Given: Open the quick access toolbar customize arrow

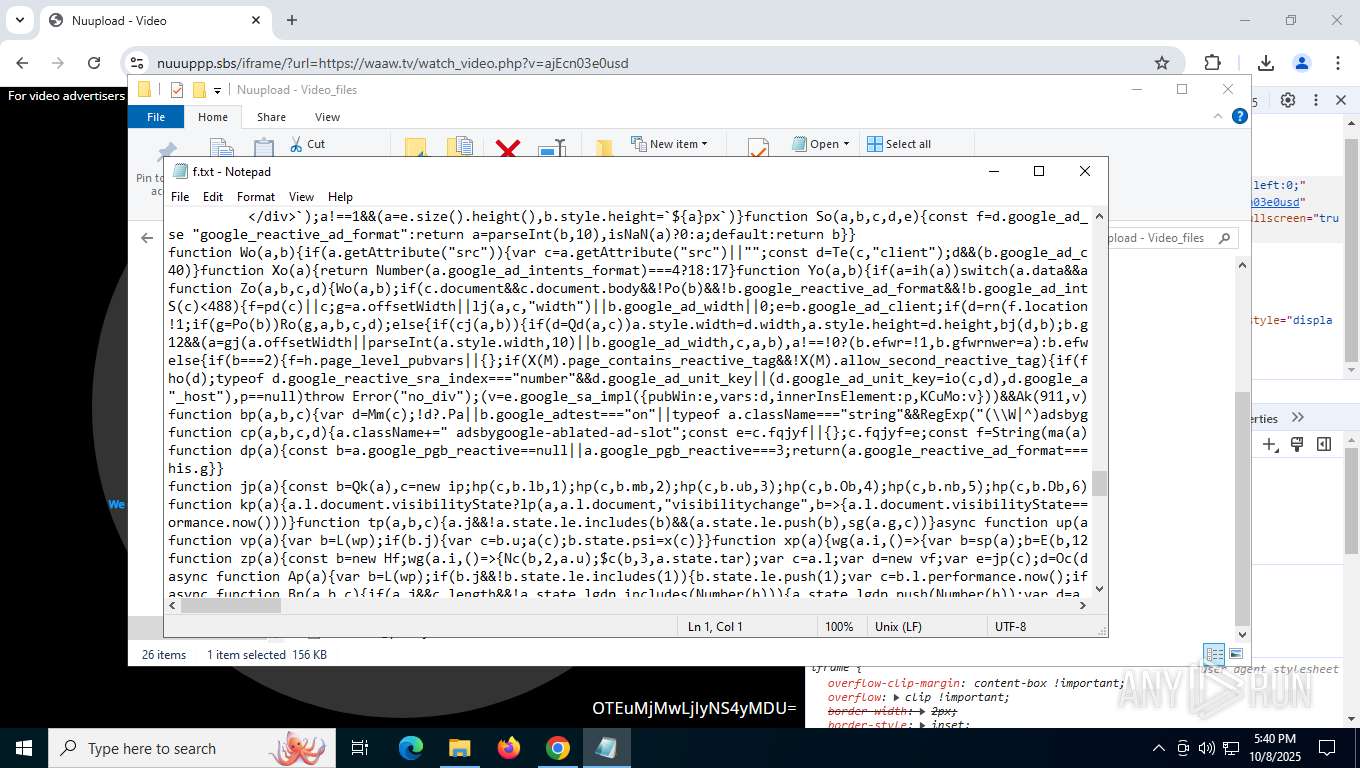Looking at the screenshot, I should click(217, 90).
